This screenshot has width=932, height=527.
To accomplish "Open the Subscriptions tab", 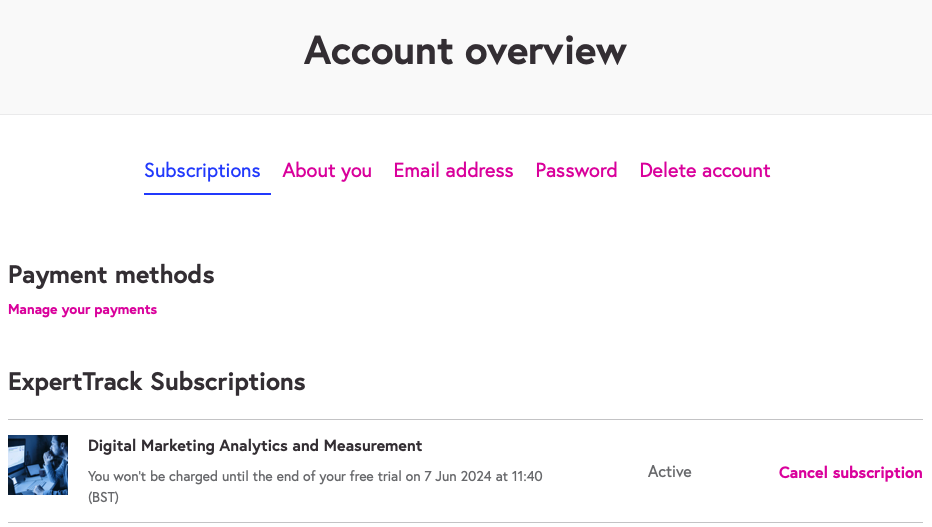I will [202, 170].
